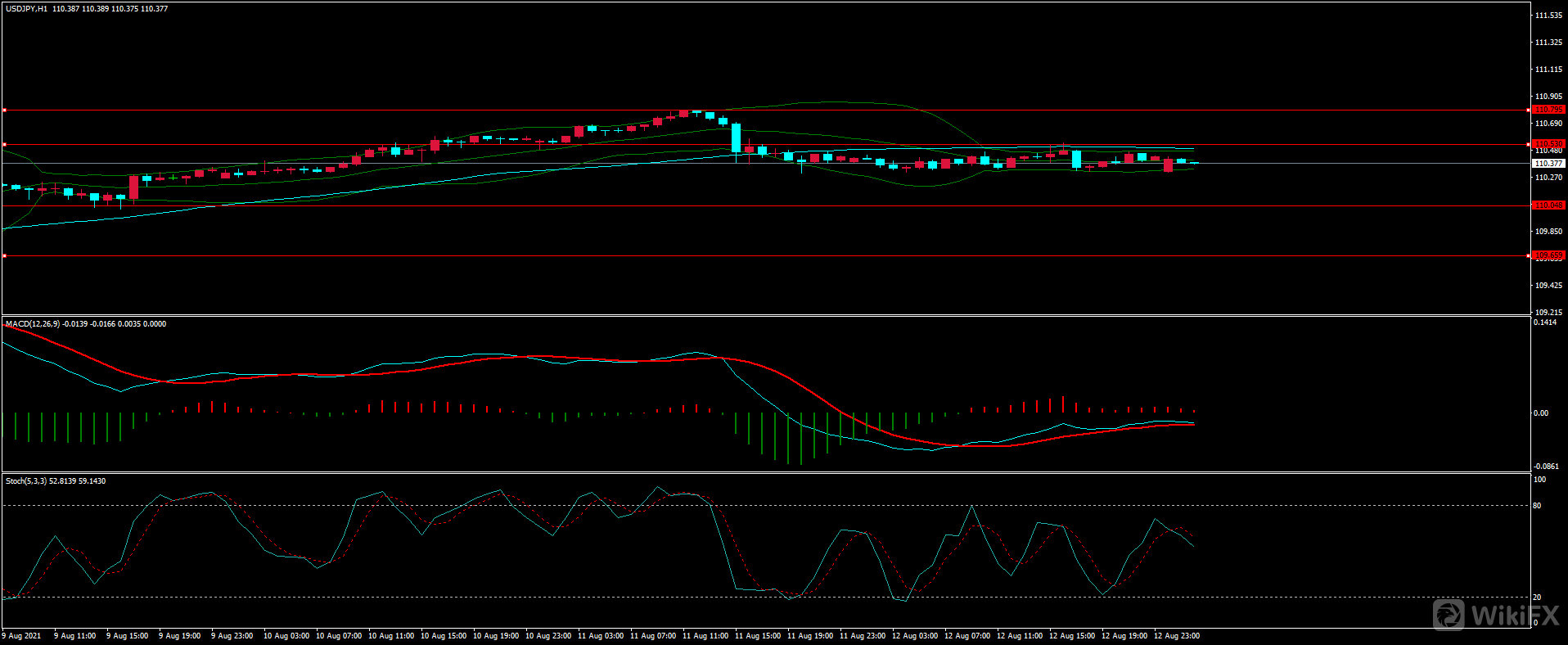Click the 9 Aug 2021 date label
This screenshot has height=645, width=1568.
[21, 636]
